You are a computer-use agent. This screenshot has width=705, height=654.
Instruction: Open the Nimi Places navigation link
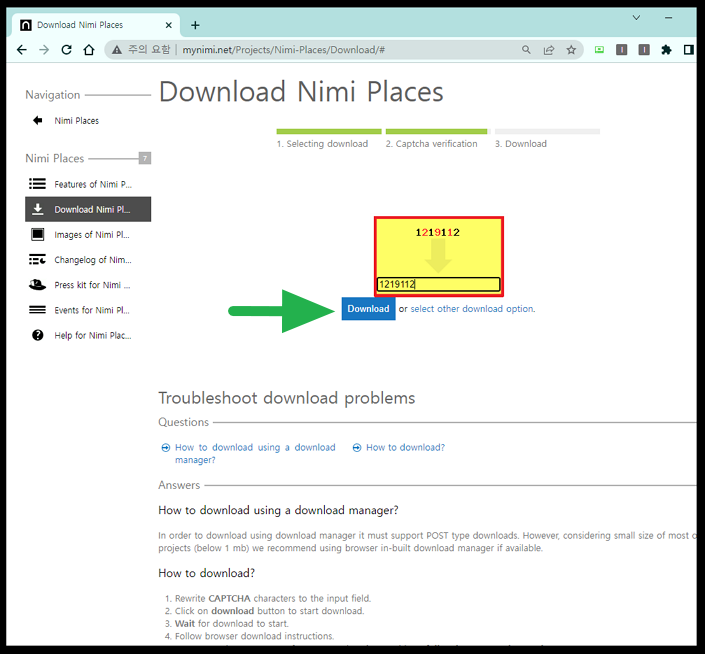coord(76,120)
